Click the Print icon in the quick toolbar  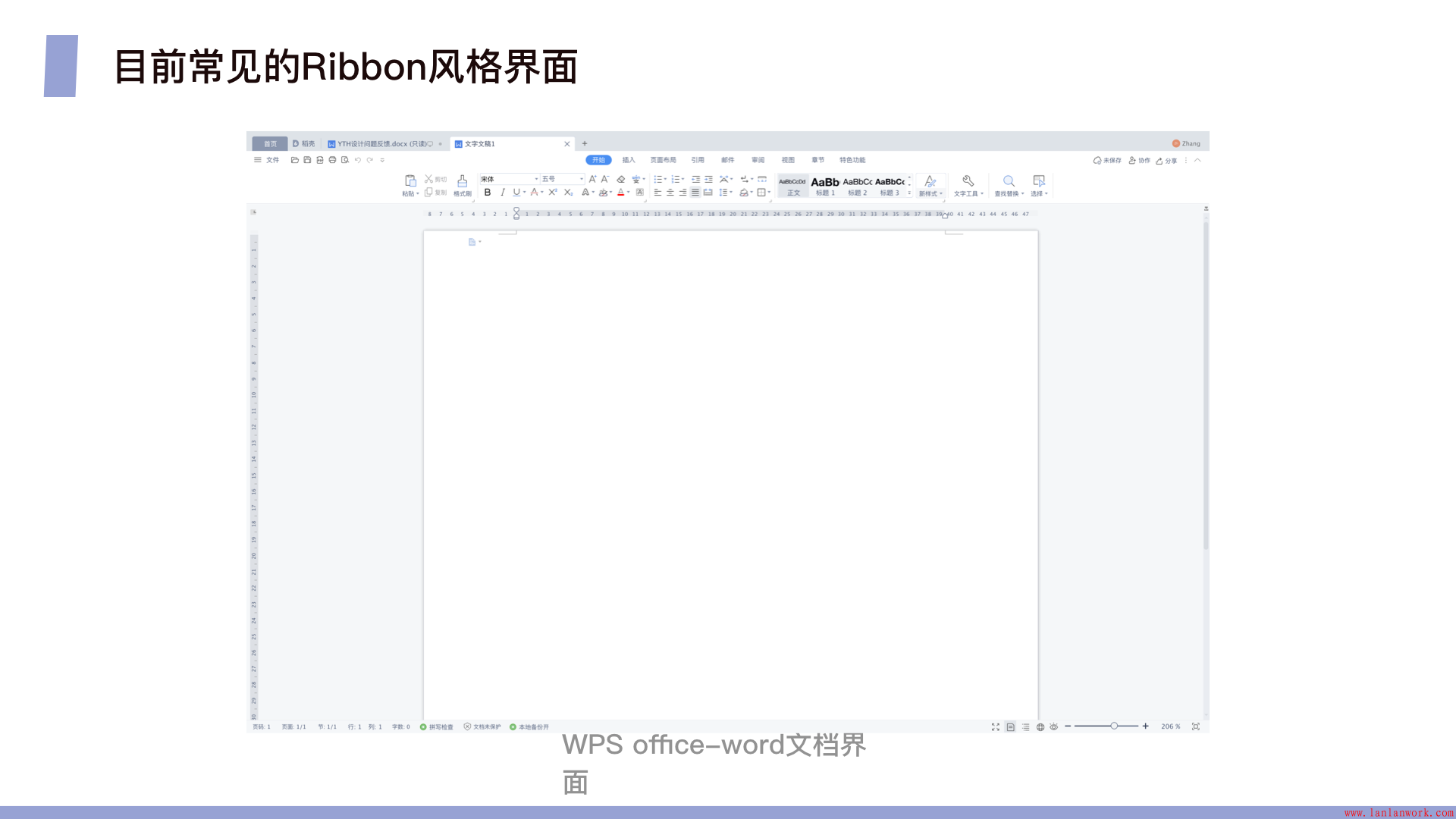point(332,160)
